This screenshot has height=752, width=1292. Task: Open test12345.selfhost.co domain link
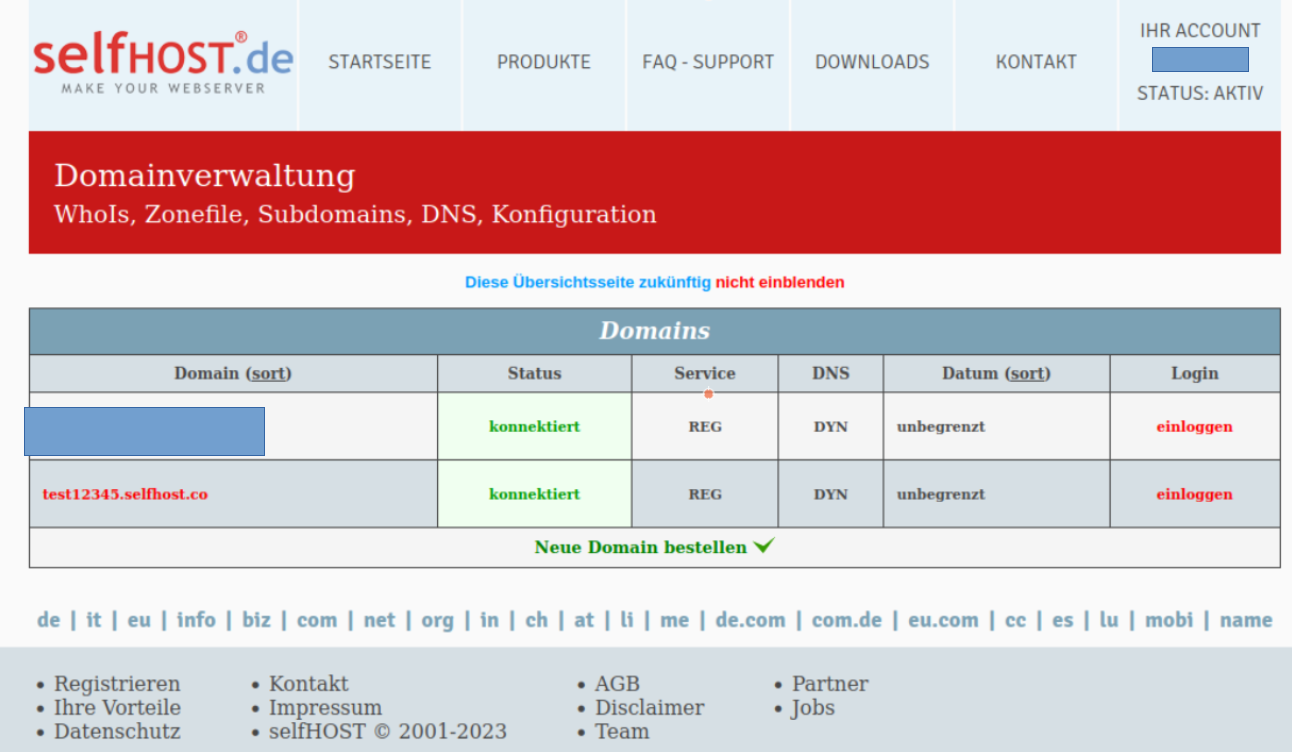point(125,494)
